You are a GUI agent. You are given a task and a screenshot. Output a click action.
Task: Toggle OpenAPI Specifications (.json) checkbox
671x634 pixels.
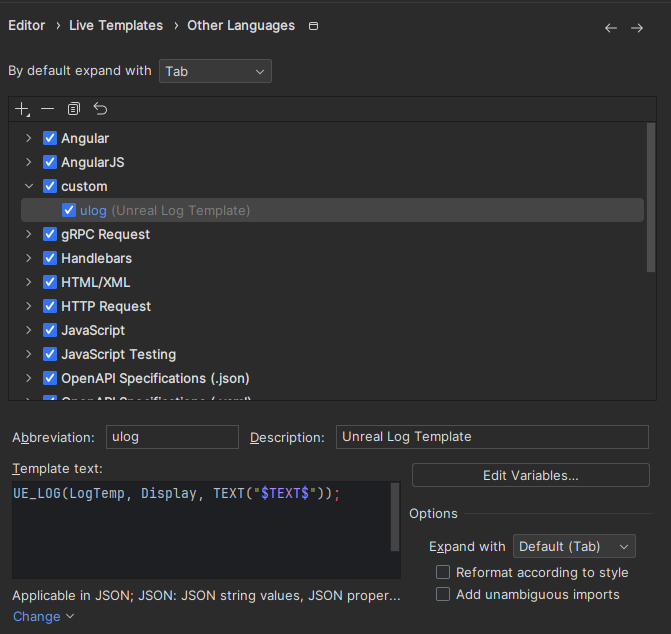coord(50,378)
